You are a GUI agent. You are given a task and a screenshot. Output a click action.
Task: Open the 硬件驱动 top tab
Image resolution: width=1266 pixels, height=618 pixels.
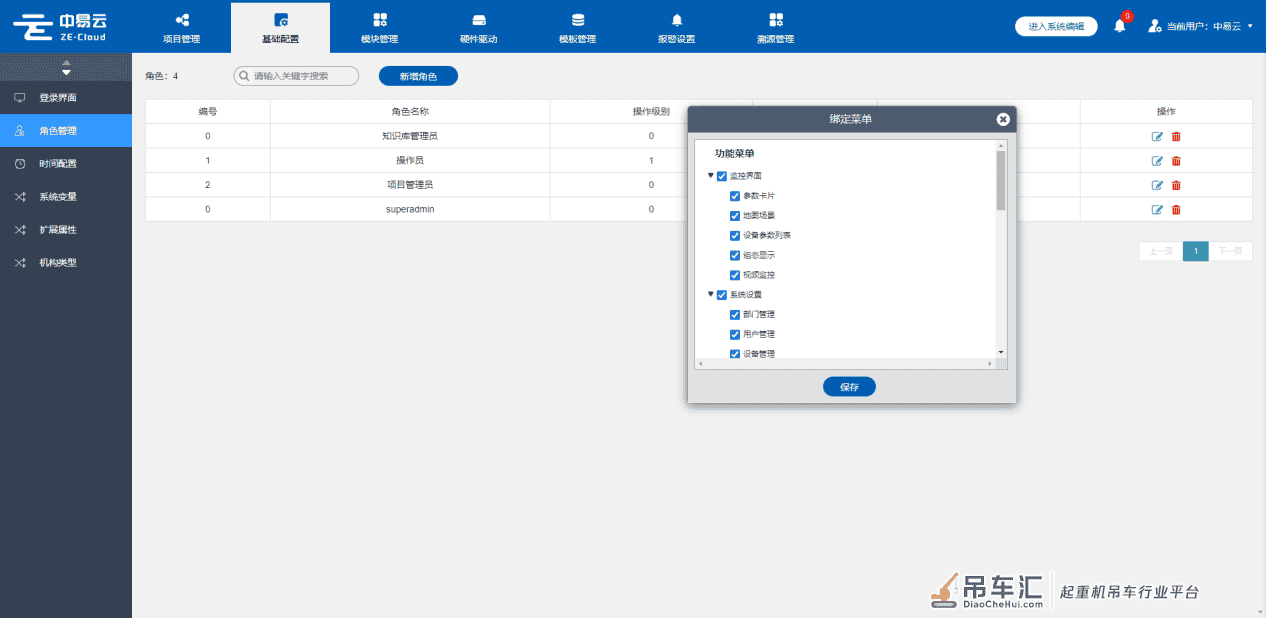pyautogui.click(x=479, y=27)
